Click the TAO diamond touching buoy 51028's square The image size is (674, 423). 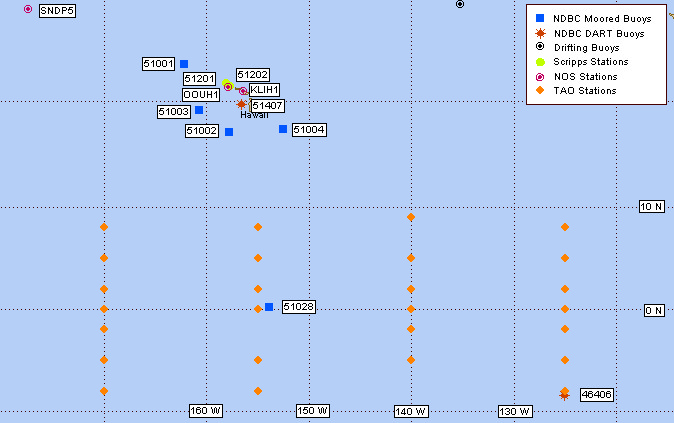[258, 309]
